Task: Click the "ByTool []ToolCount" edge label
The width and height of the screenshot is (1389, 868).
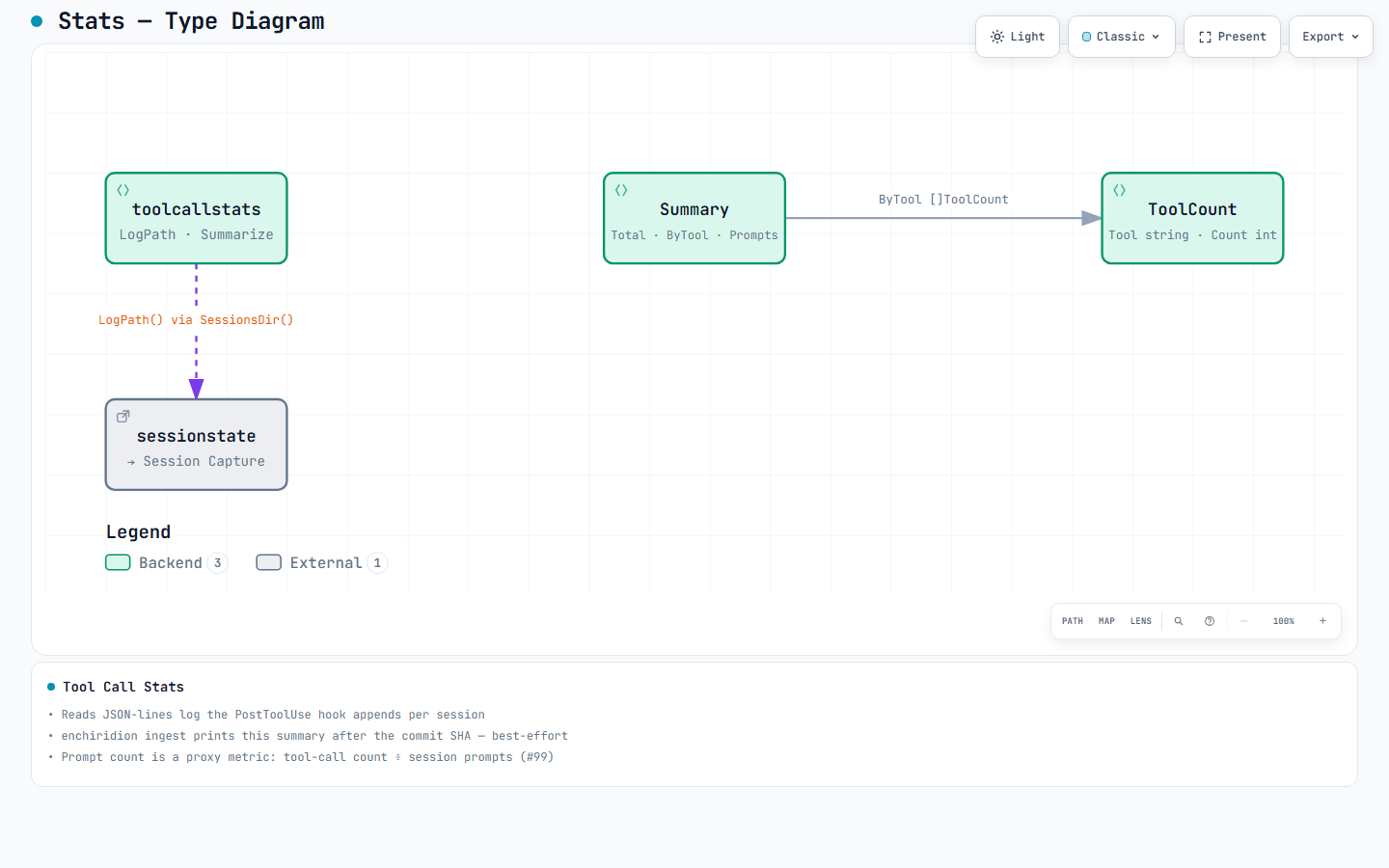Action: click(x=943, y=200)
